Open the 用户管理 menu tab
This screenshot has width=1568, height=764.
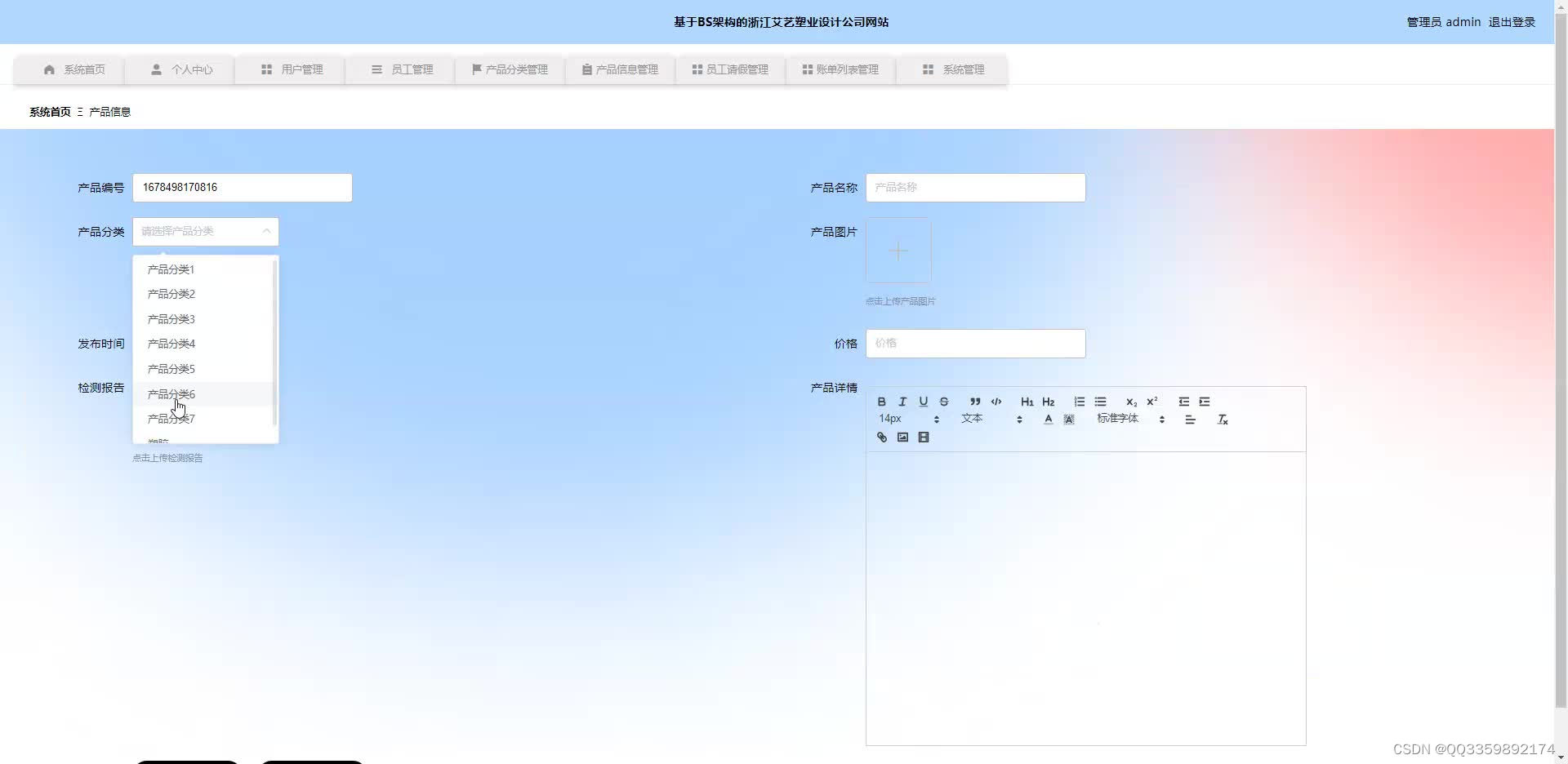coord(290,69)
